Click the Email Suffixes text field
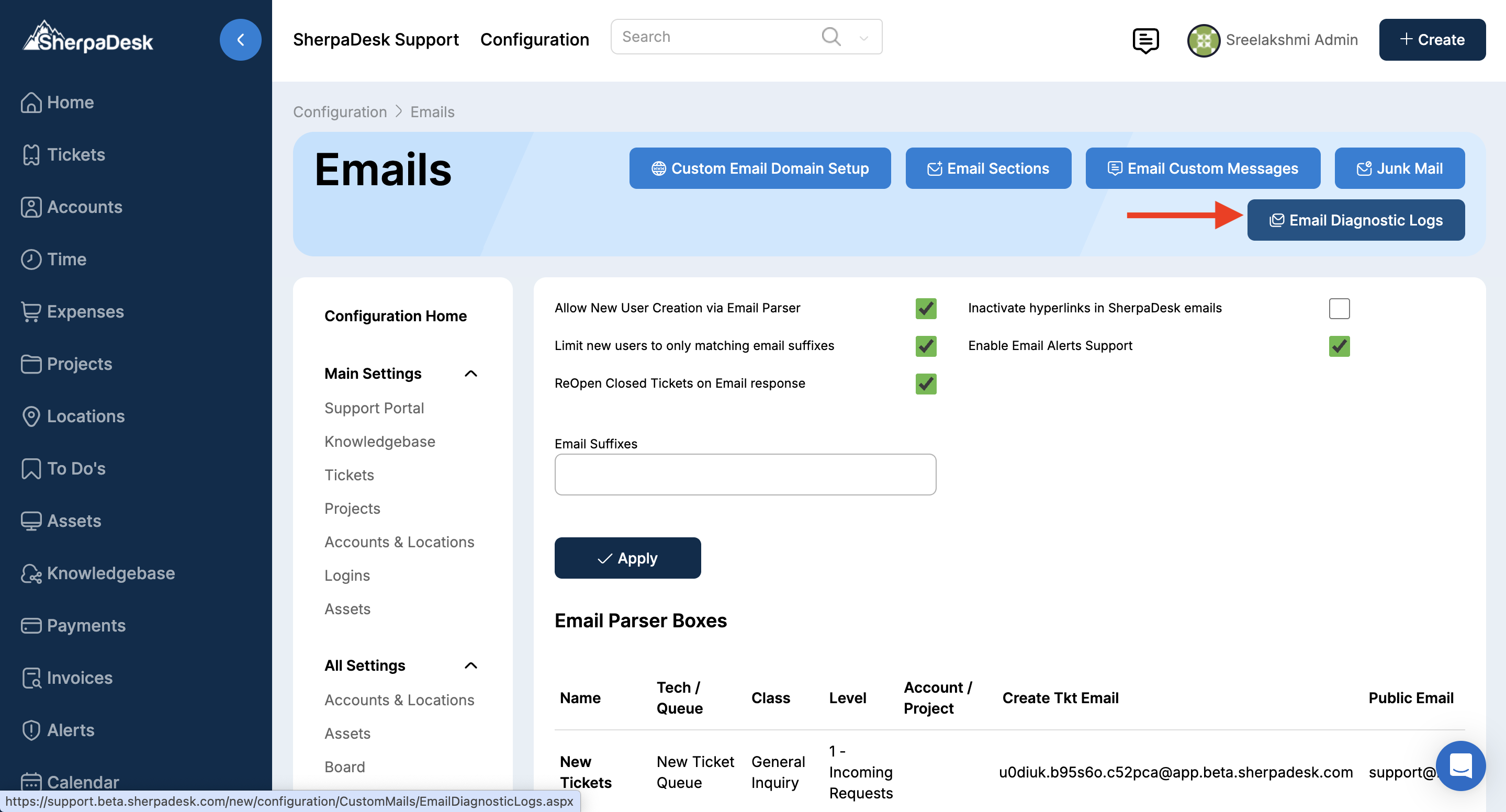 [x=745, y=474]
